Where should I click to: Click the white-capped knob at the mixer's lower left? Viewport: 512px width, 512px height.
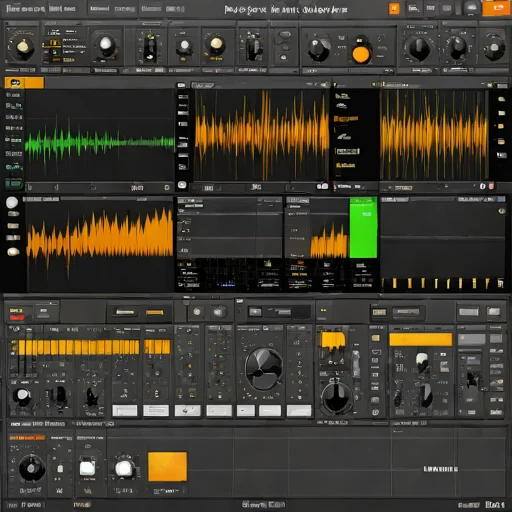pos(22,396)
